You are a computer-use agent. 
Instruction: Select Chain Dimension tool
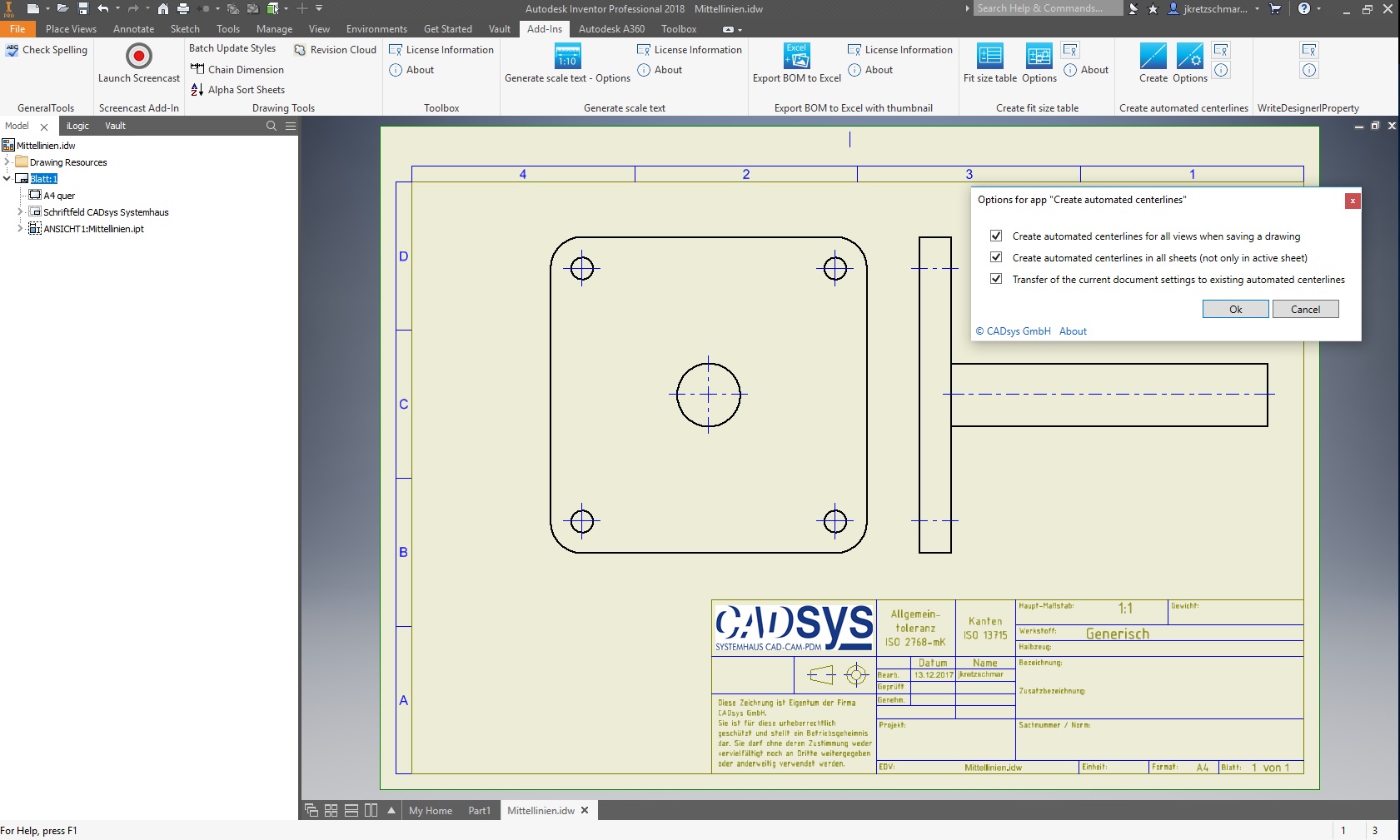pyautogui.click(x=237, y=70)
